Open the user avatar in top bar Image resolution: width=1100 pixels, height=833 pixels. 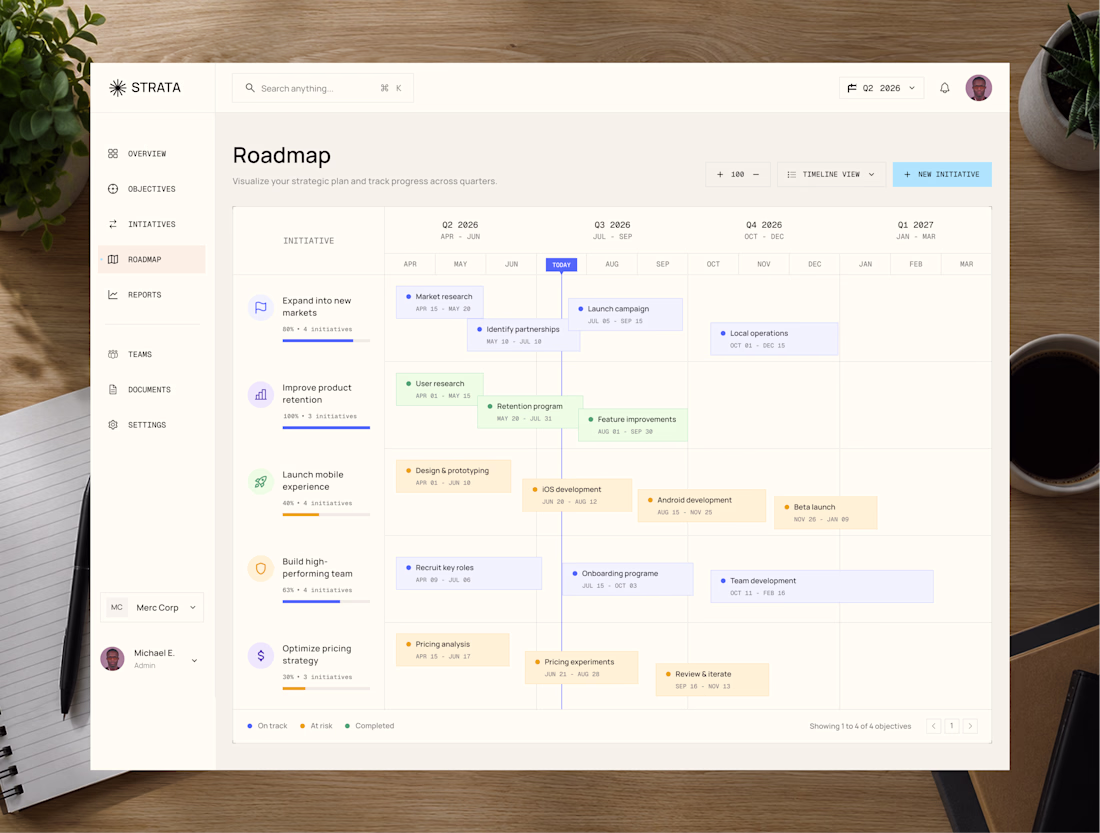point(979,88)
